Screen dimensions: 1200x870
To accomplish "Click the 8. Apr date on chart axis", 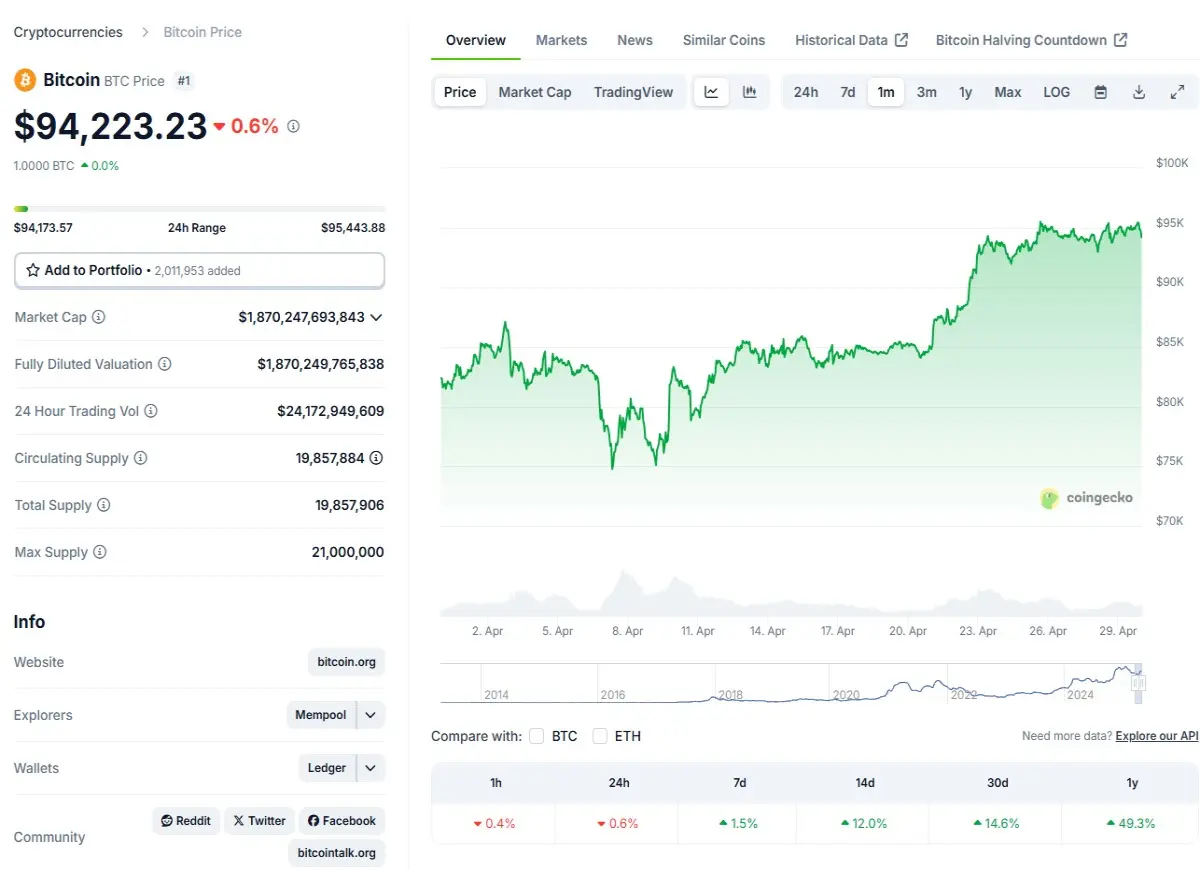I will (x=628, y=631).
